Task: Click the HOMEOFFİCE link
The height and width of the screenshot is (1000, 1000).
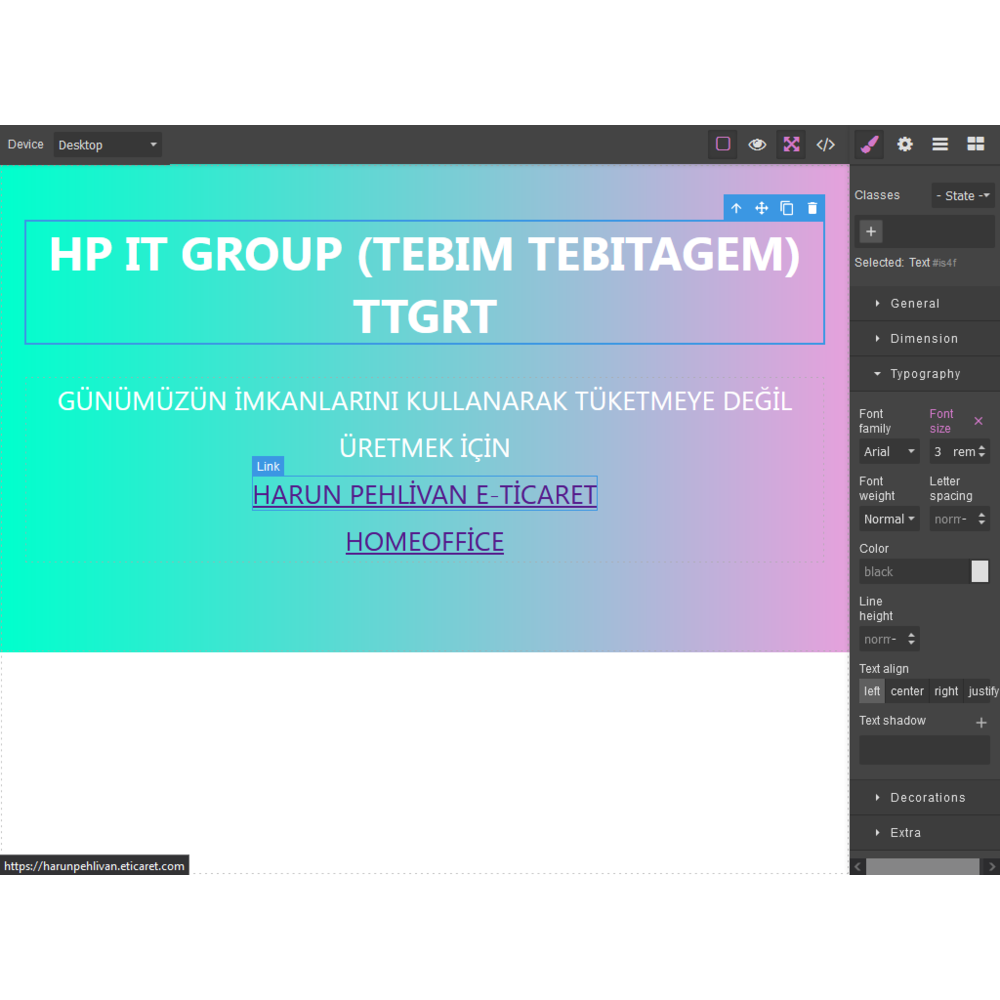Action: pos(425,541)
